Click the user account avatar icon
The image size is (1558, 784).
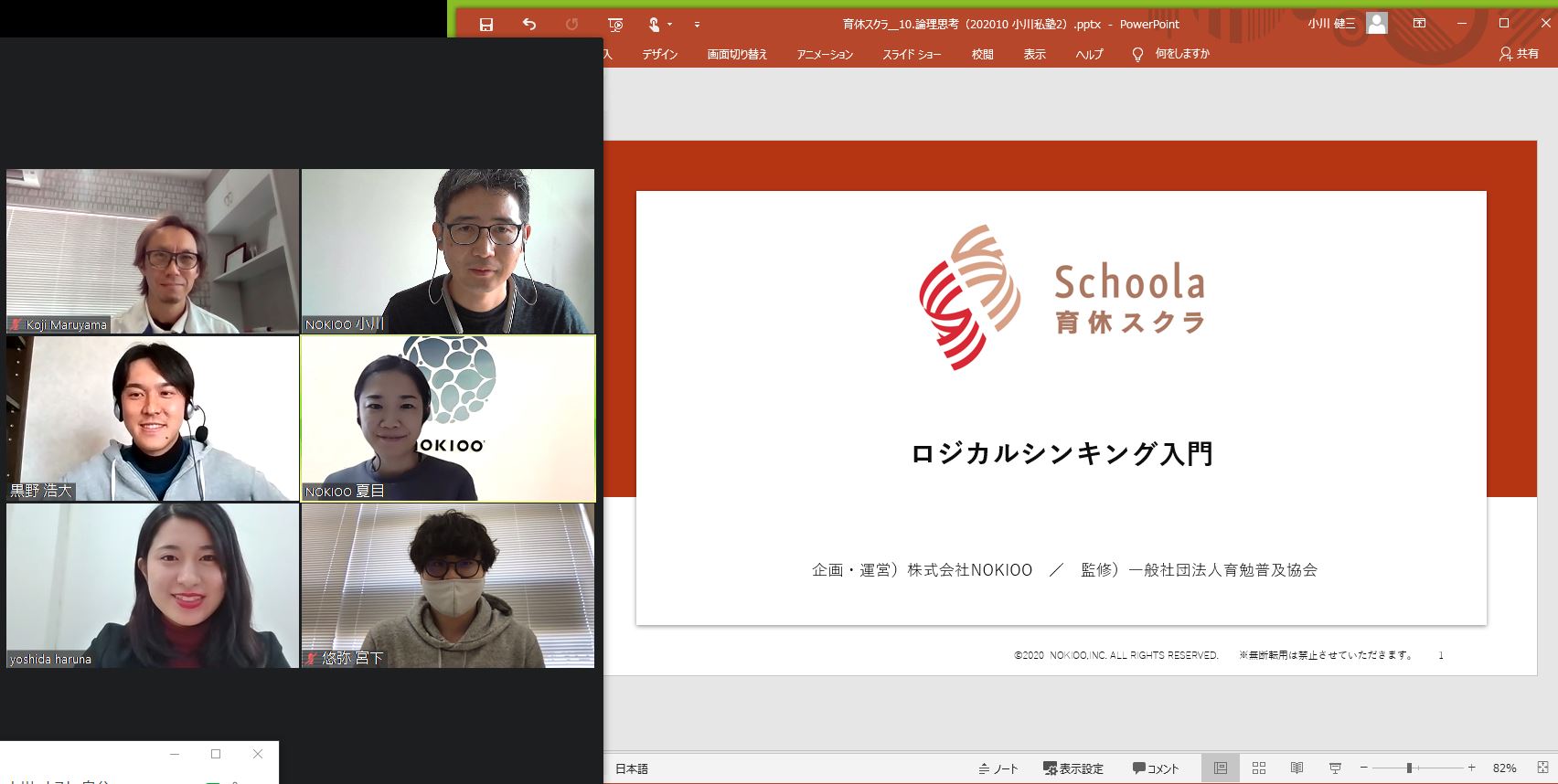pos(1376,24)
